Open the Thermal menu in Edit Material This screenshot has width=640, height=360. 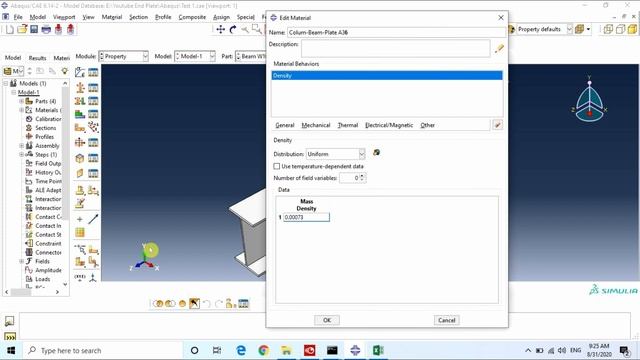tap(348, 125)
